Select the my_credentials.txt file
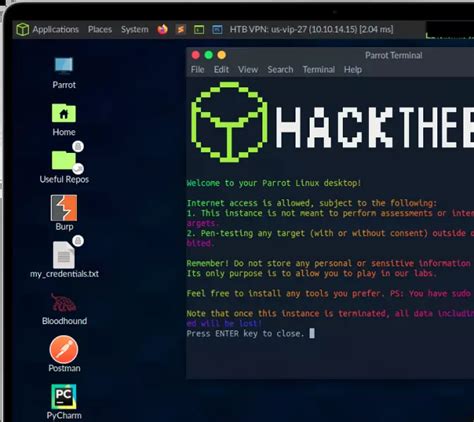 pyautogui.click(x=64, y=260)
